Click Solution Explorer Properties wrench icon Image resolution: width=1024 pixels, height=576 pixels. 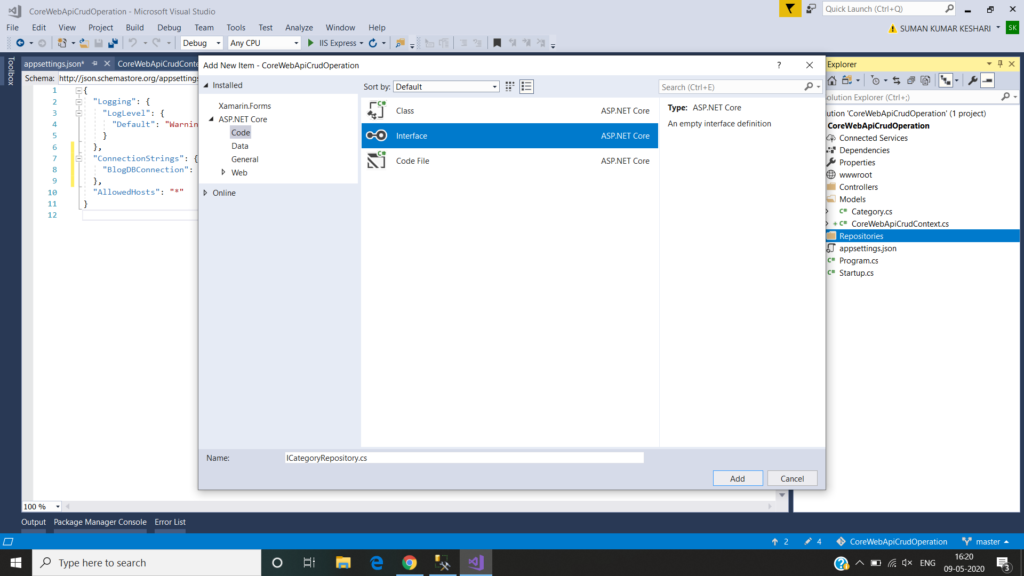[x=972, y=80]
